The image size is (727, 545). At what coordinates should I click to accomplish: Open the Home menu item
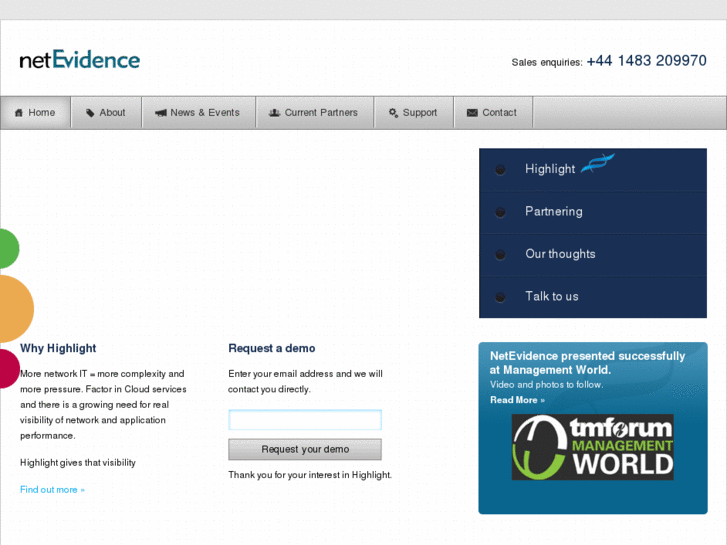pos(36,112)
